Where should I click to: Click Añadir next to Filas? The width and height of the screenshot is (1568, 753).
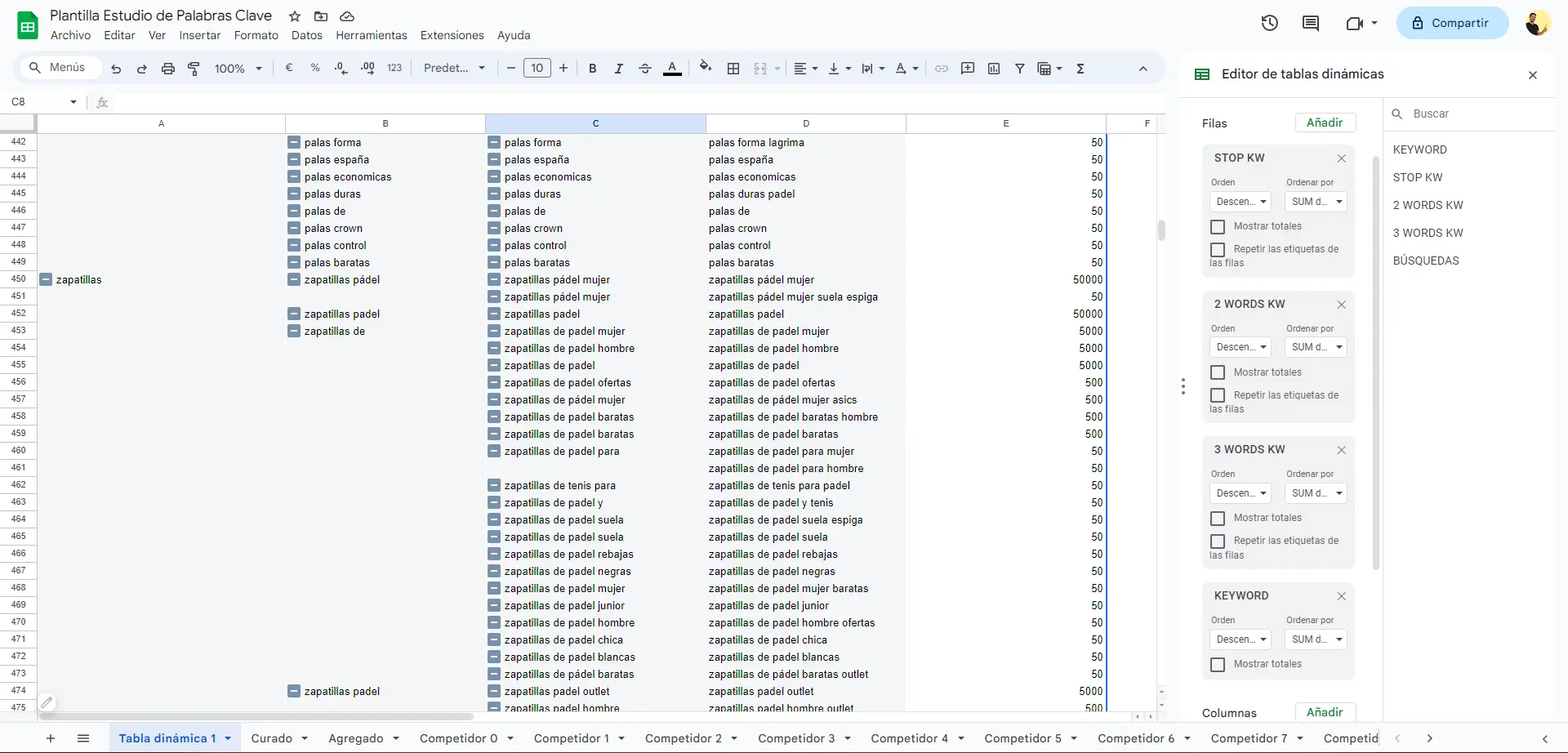click(1324, 123)
